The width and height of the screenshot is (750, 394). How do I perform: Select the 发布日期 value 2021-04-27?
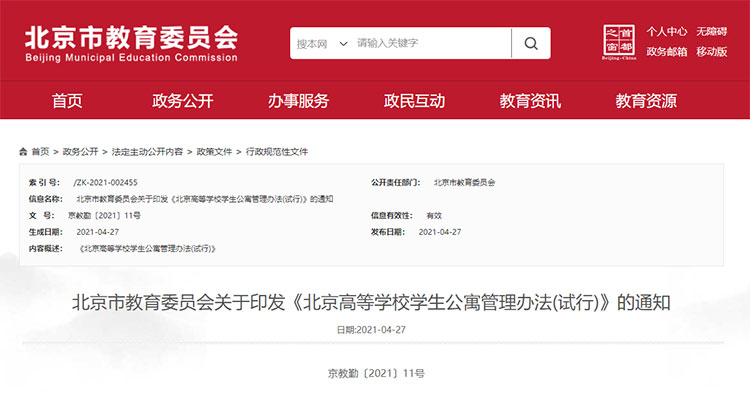440,232
